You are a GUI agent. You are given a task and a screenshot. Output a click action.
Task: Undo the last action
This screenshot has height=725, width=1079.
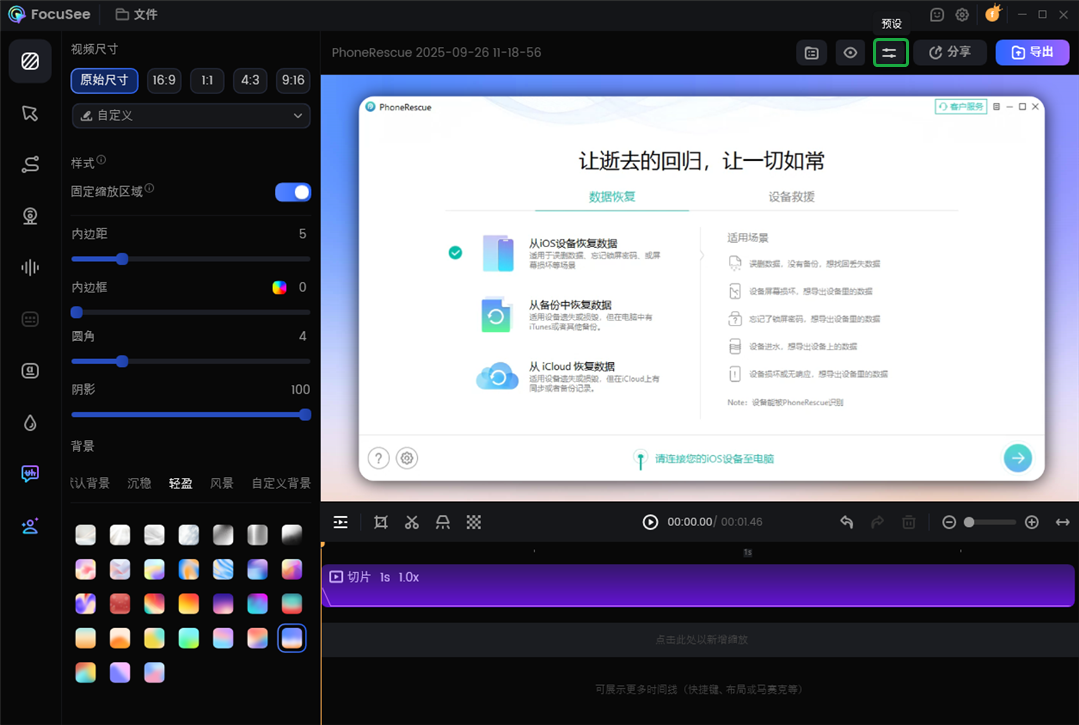[846, 522]
